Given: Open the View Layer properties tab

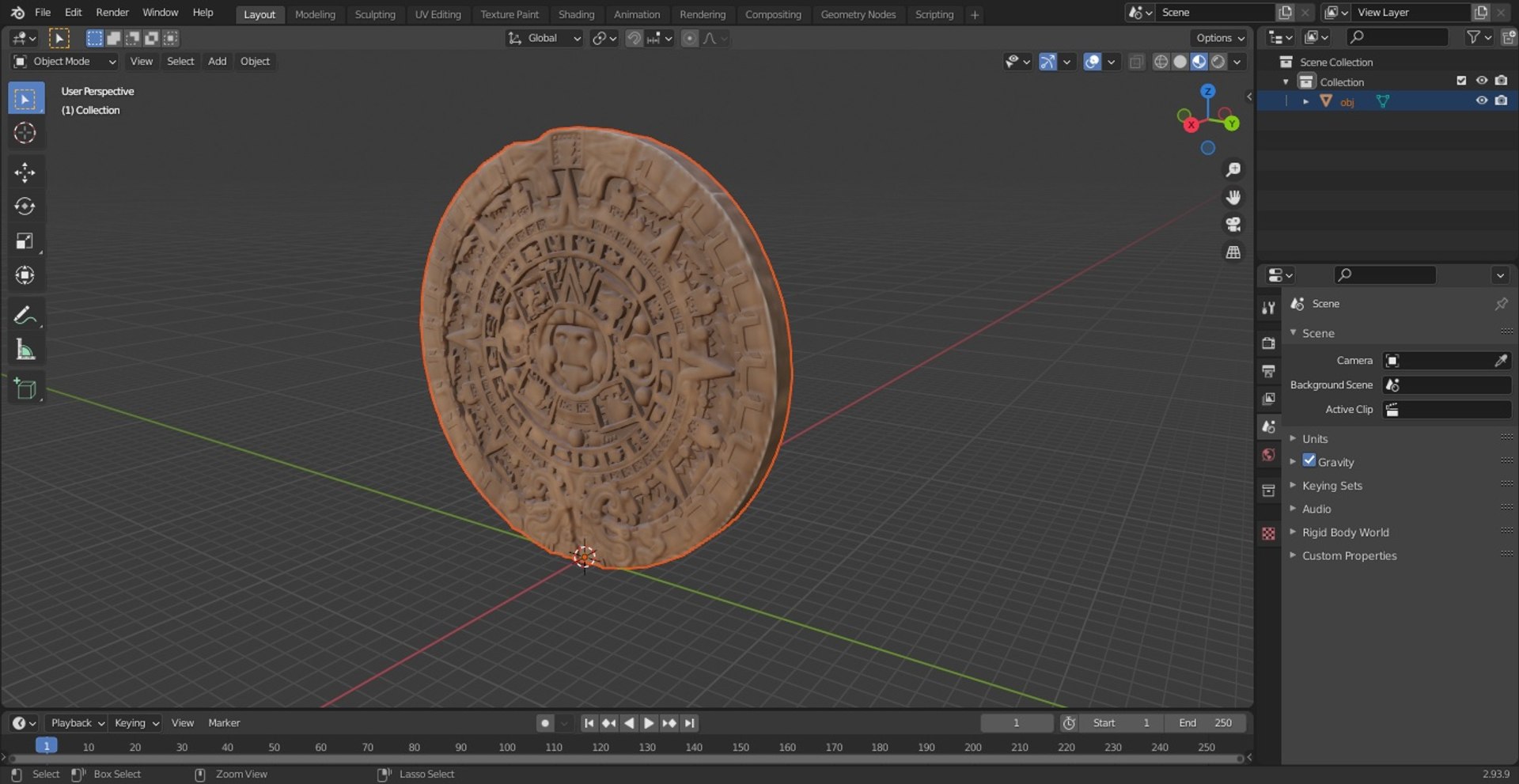Looking at the screenshot, I should (x=1268, y=399).
